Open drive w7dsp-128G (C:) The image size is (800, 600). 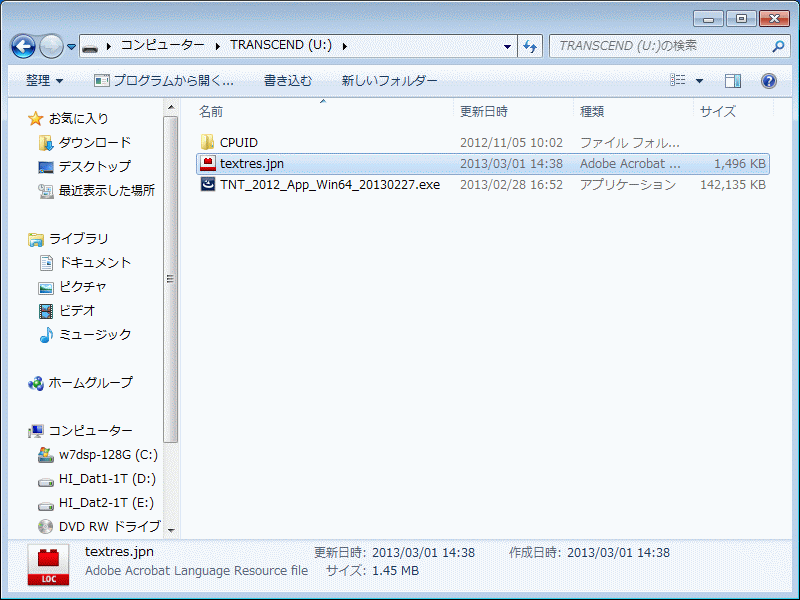coord(108,454)
